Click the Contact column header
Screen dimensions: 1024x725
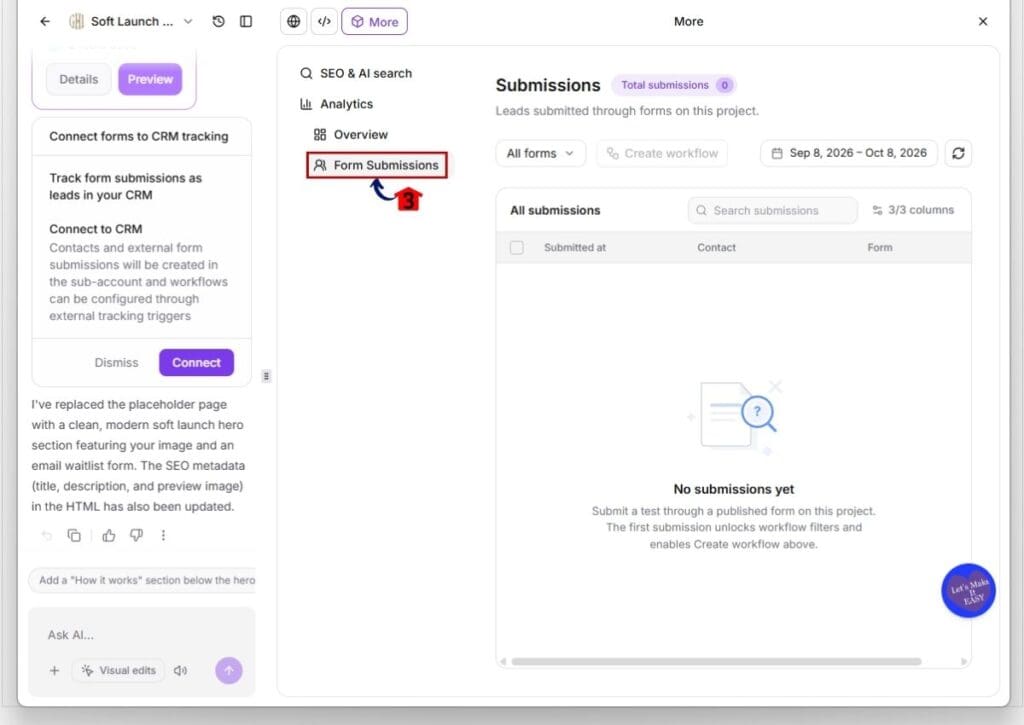[716, 248]
